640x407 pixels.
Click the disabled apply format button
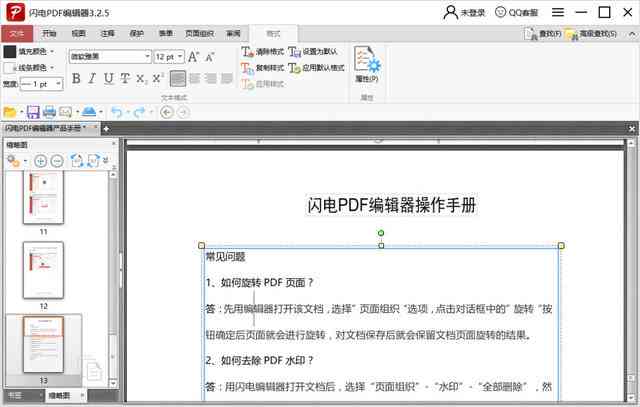click(263, 84)
